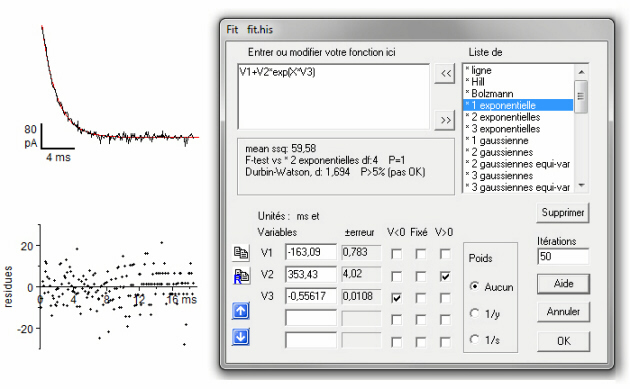Check the Fixé box for V3
This screenshot has height=389, width=630.
tap(421, 298)
